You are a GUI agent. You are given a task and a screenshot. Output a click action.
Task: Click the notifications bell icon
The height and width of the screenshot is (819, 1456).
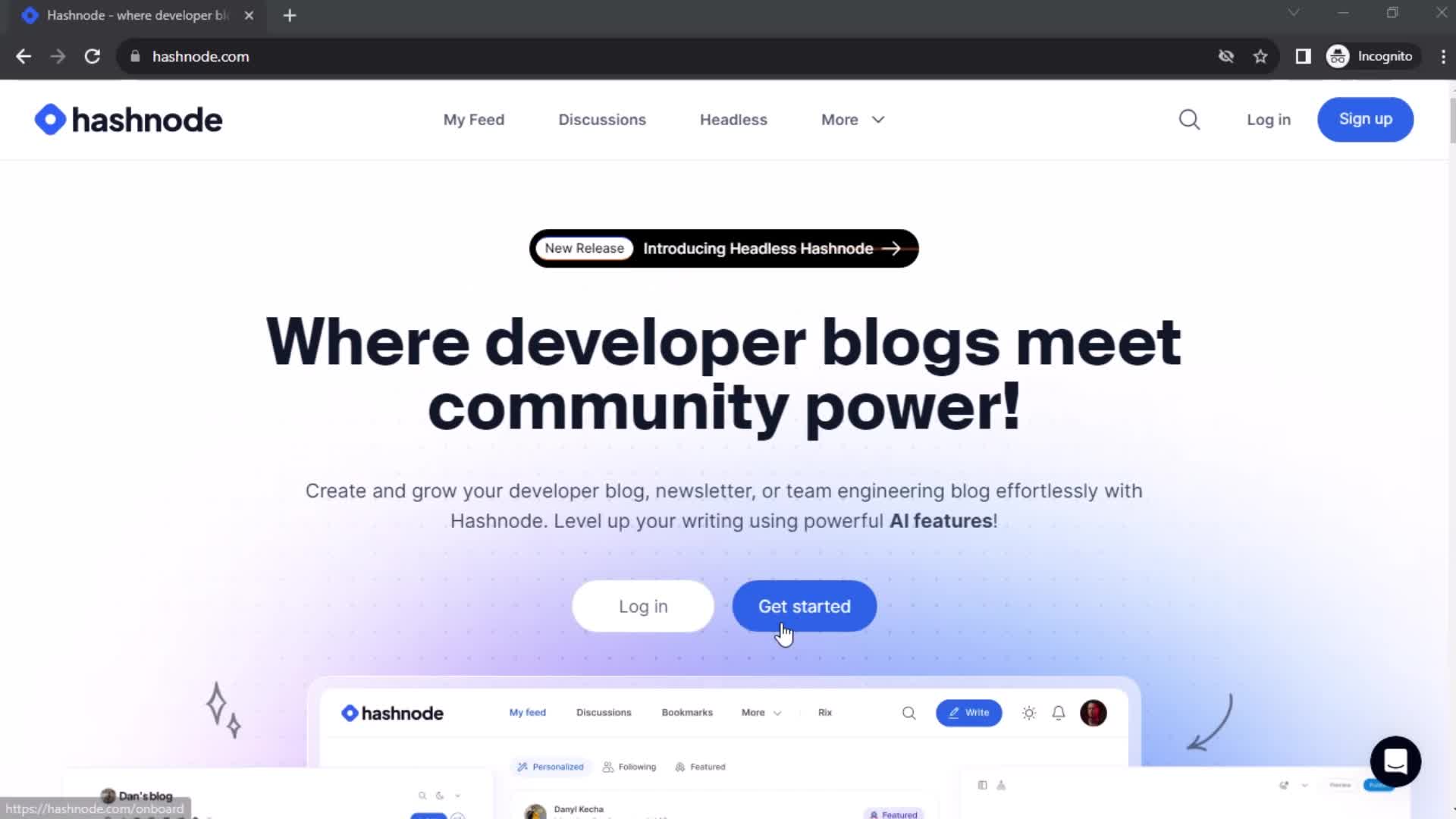coord(1058,712)
